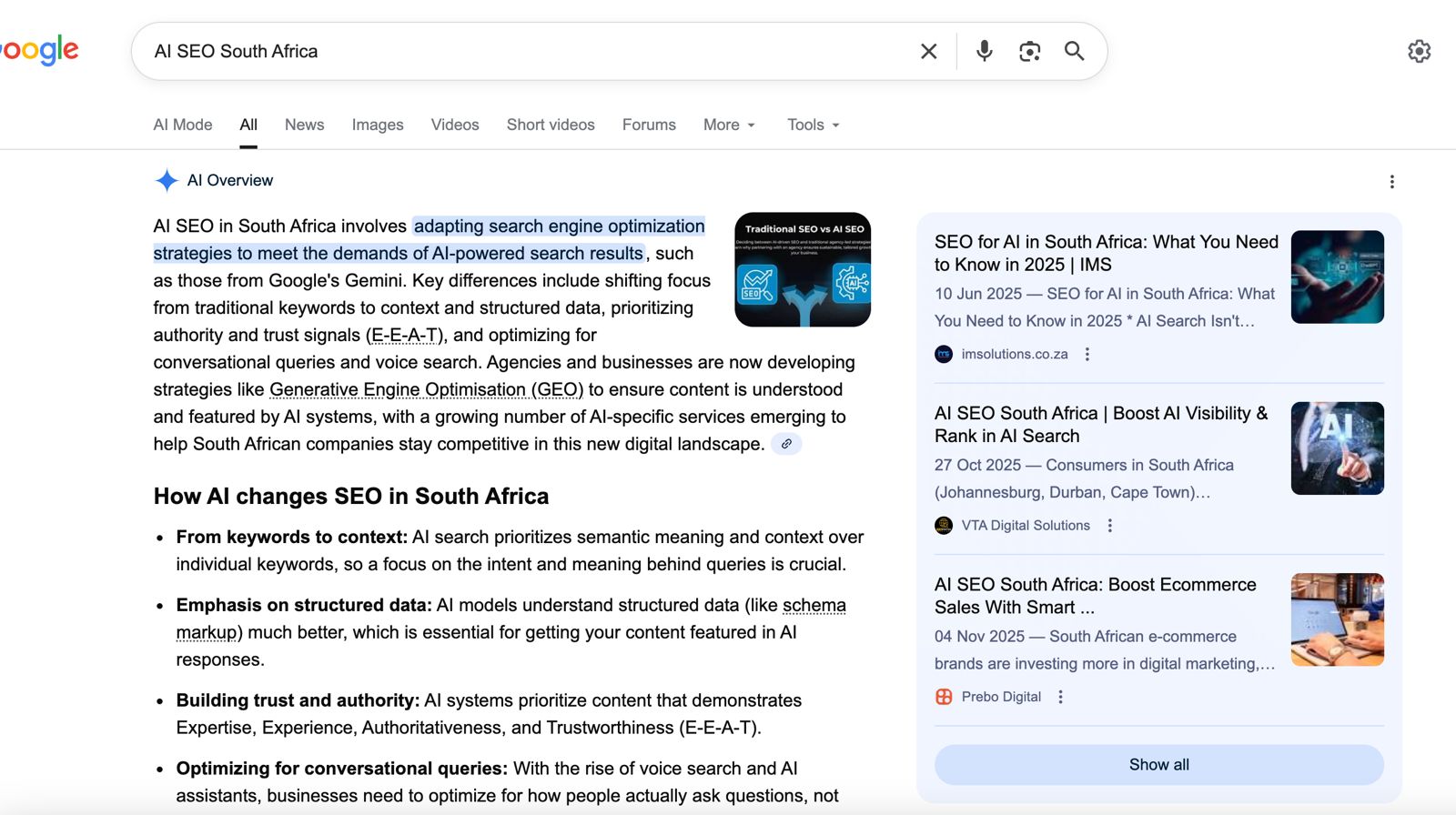The height and width of the screenshot is (815, 1456).
Task: Open the Traditional SEO vs AI SEO thumbnail
Action: [x=803, y=270]
